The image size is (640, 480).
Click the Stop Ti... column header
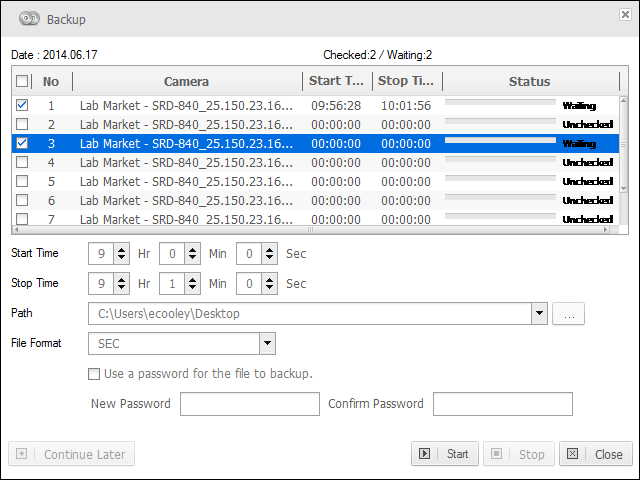pyautogui.click(x=407, y=81)
